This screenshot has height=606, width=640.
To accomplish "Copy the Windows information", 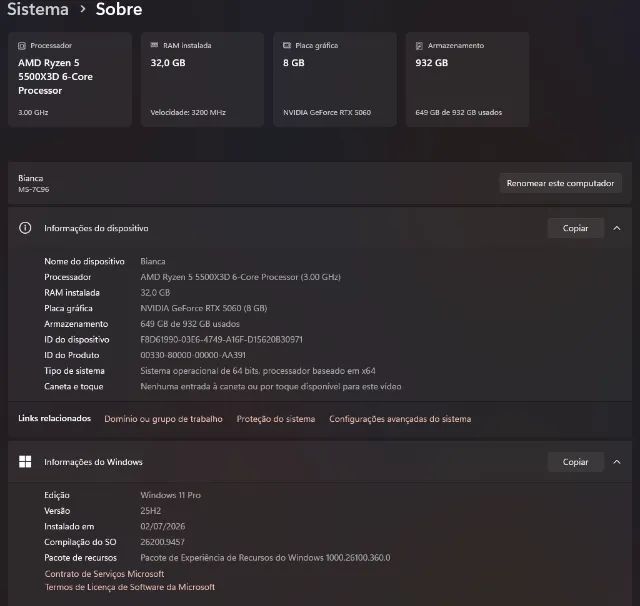I will [576, 462].
